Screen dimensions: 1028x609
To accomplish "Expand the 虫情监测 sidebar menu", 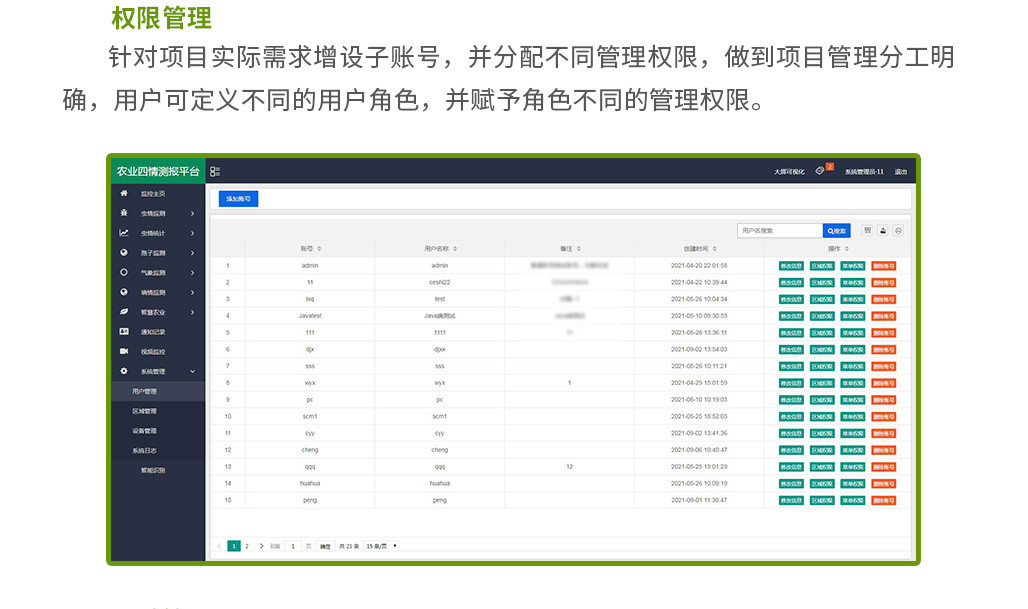I will coord(192,213).
